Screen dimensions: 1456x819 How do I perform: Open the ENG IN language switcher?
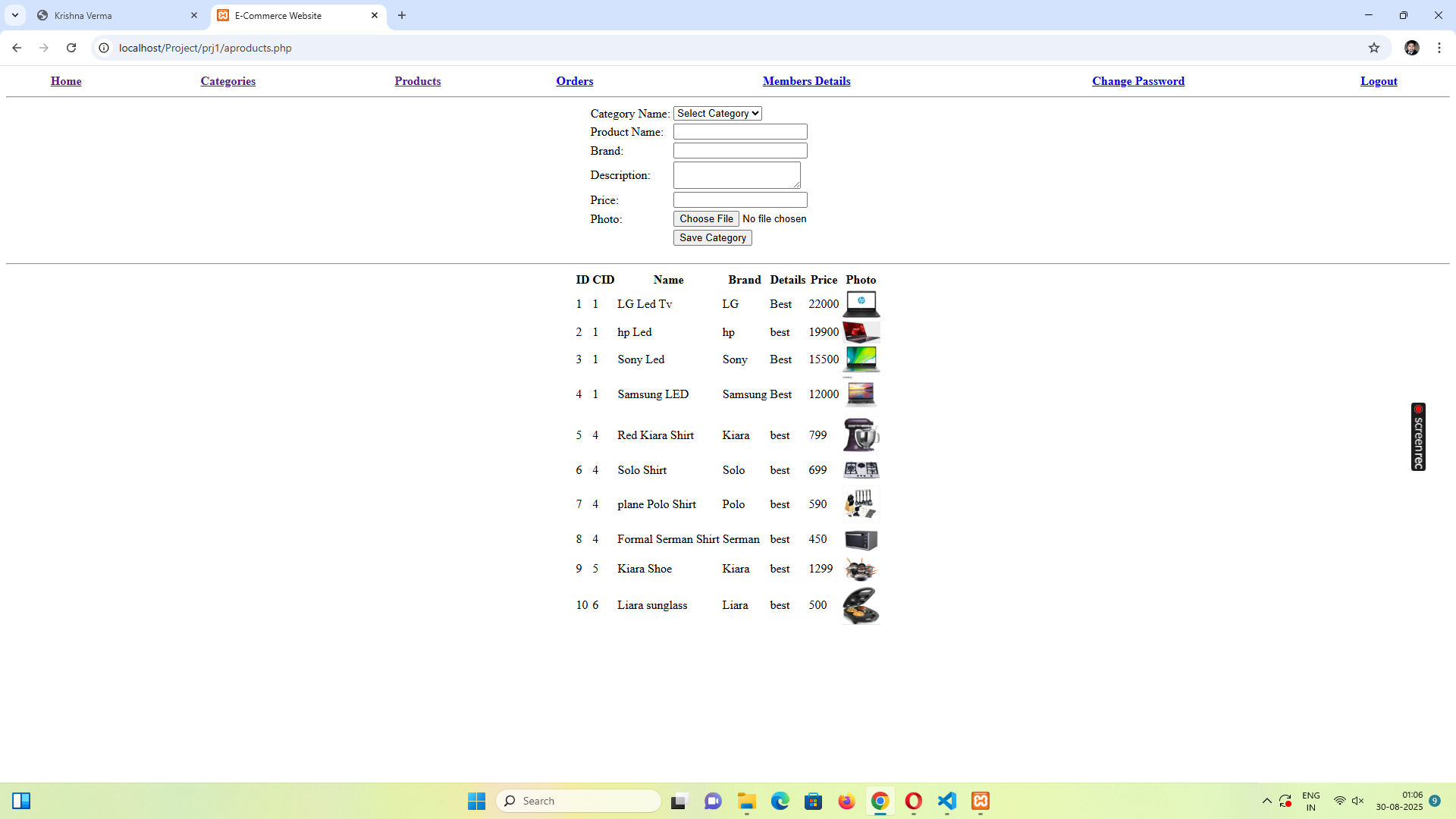[x=1311, y=801]
